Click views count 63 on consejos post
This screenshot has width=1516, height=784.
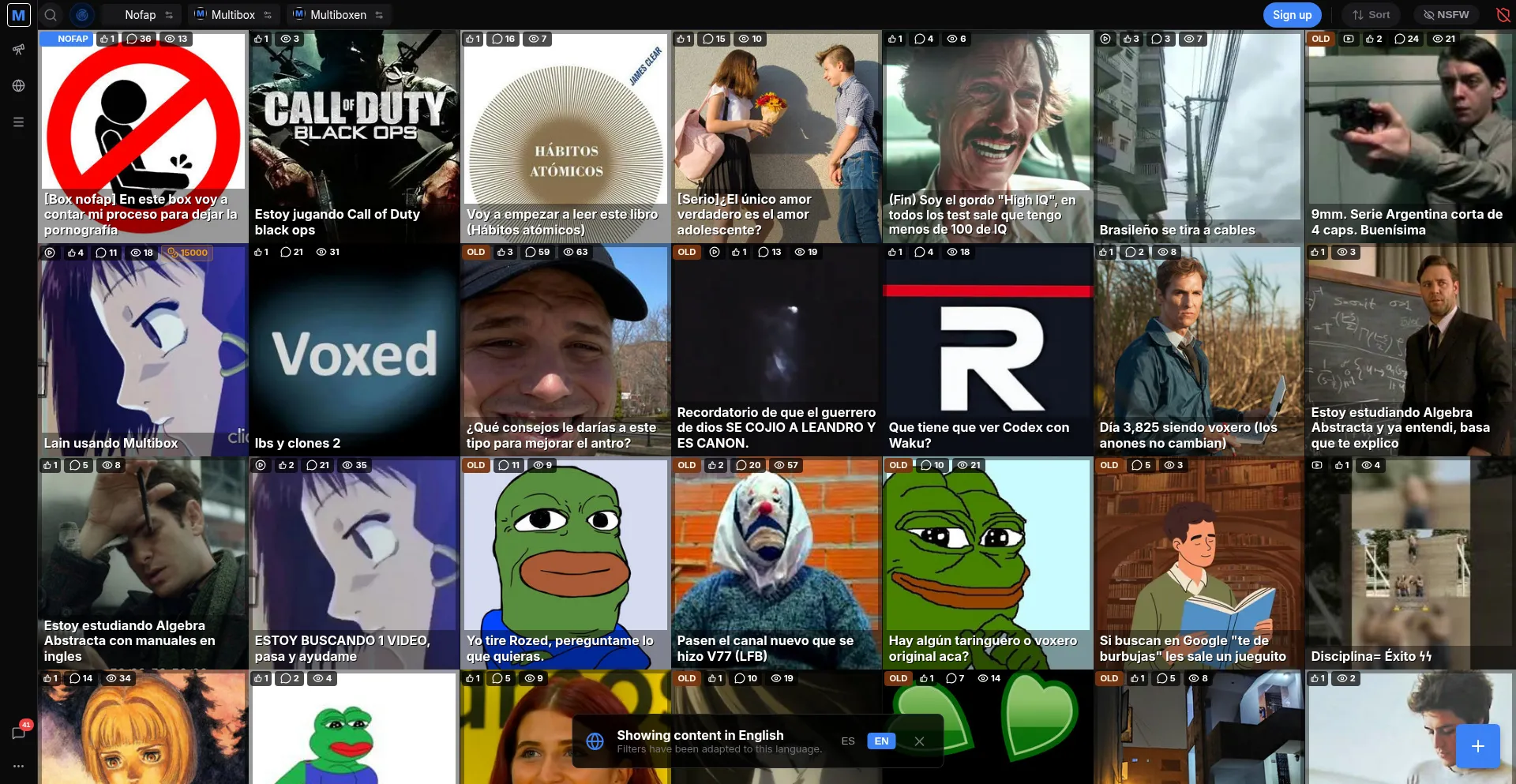576,253
